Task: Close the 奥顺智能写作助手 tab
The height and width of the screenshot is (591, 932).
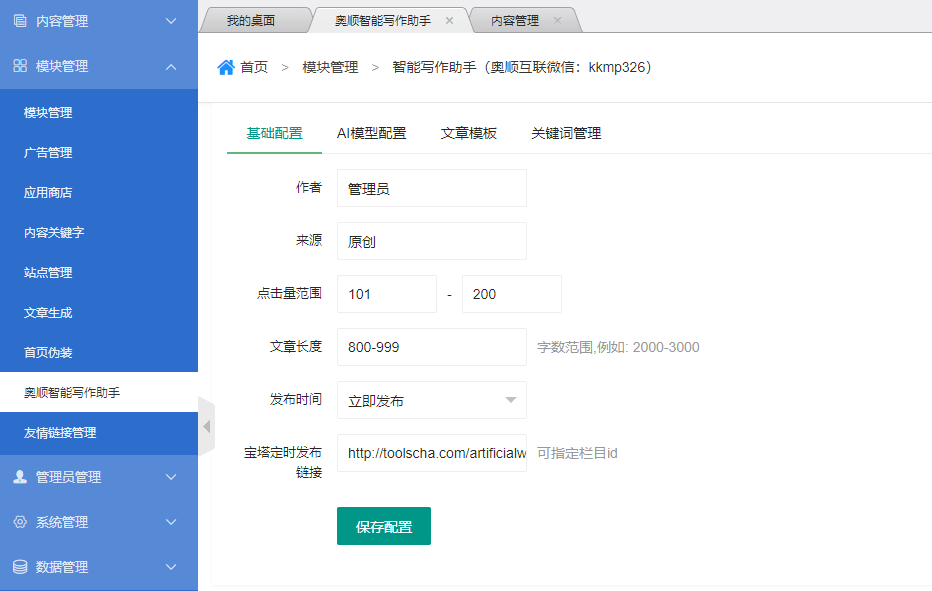Action: tap(449, 21)
